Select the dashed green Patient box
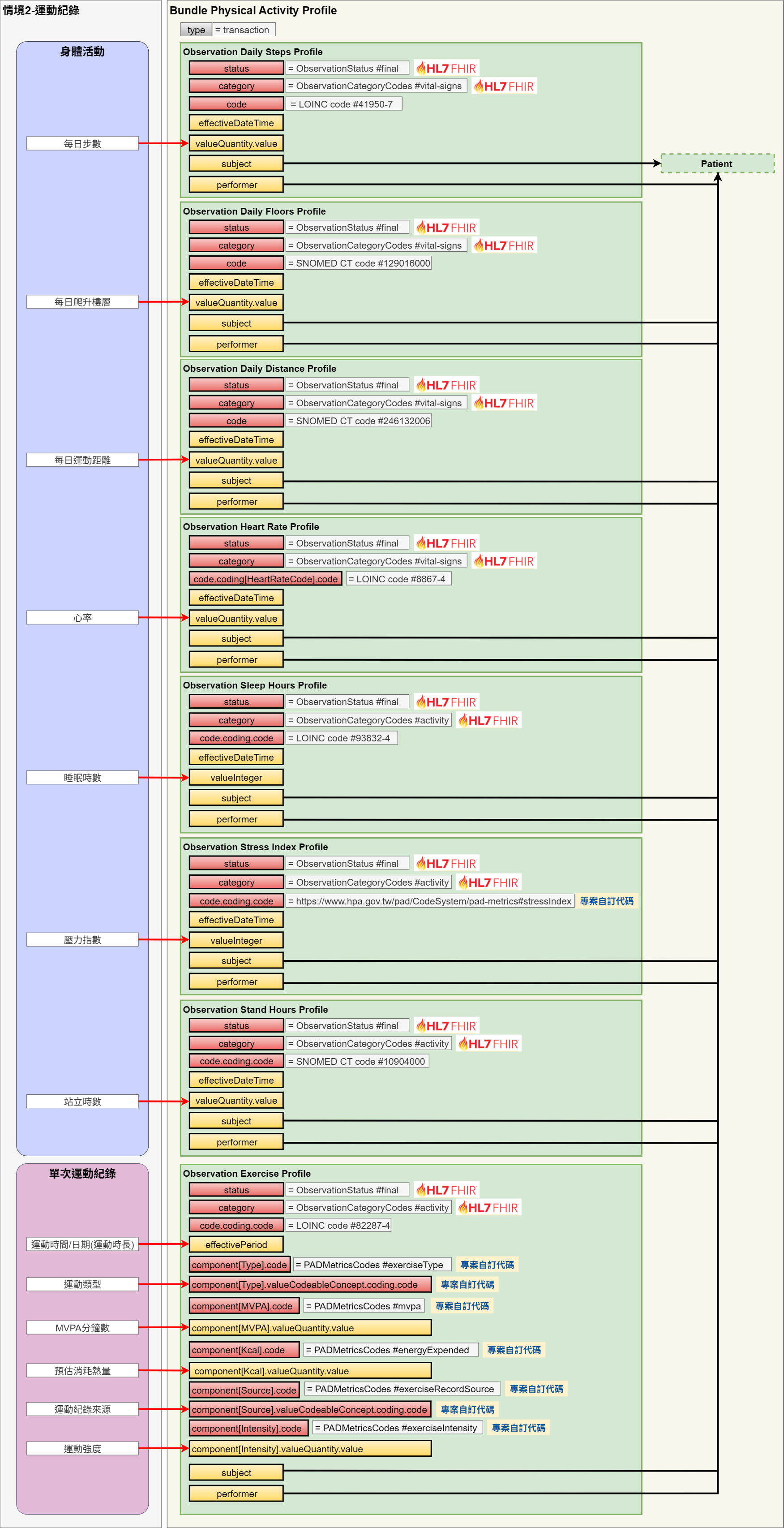 717,164
